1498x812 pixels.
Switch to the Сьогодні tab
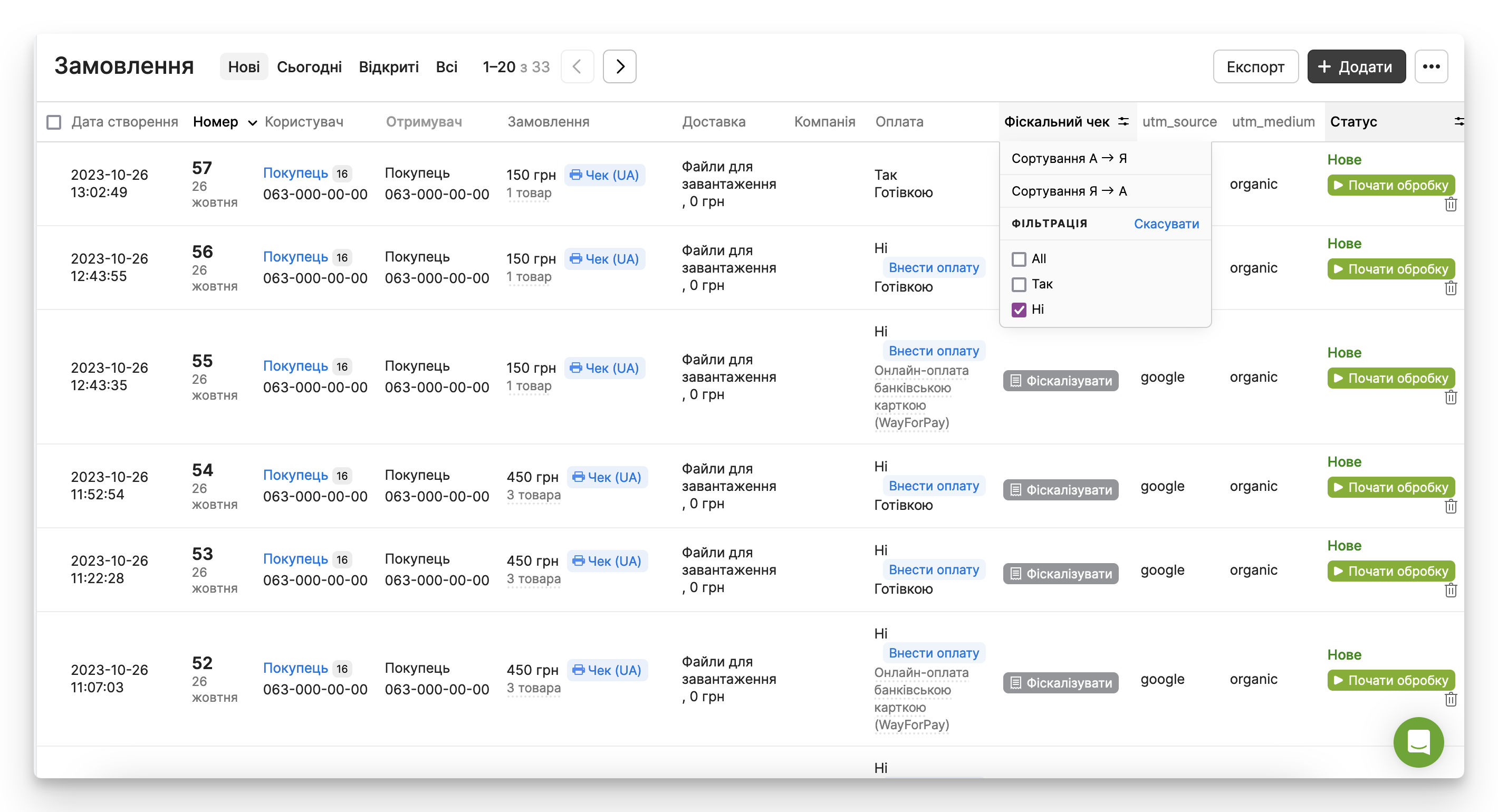click(x=309, y=67)
